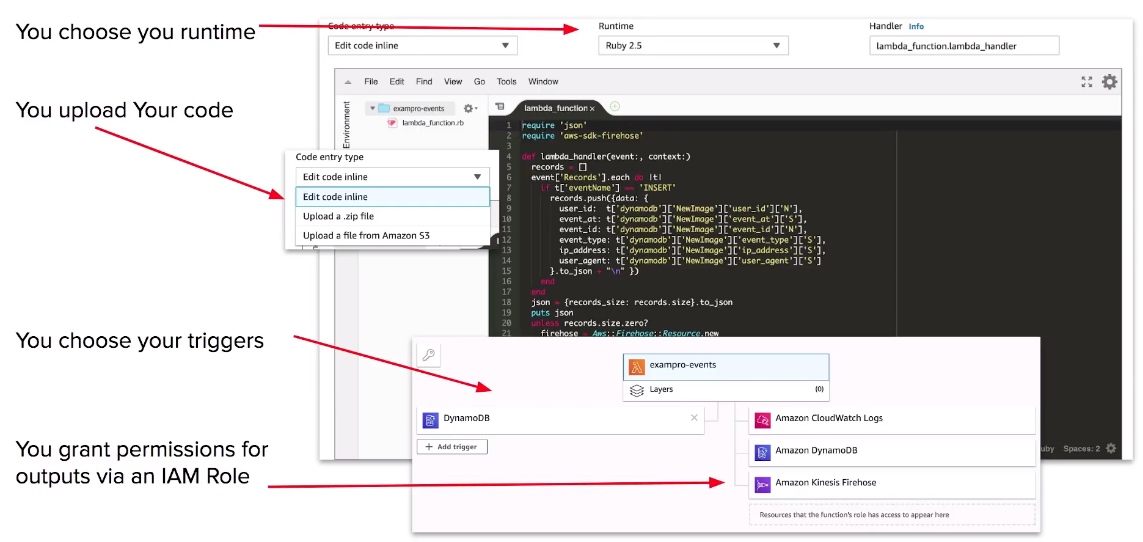Open the tab pane menu icon
This screenshot has height=542, width=1143.
[500, 107]
